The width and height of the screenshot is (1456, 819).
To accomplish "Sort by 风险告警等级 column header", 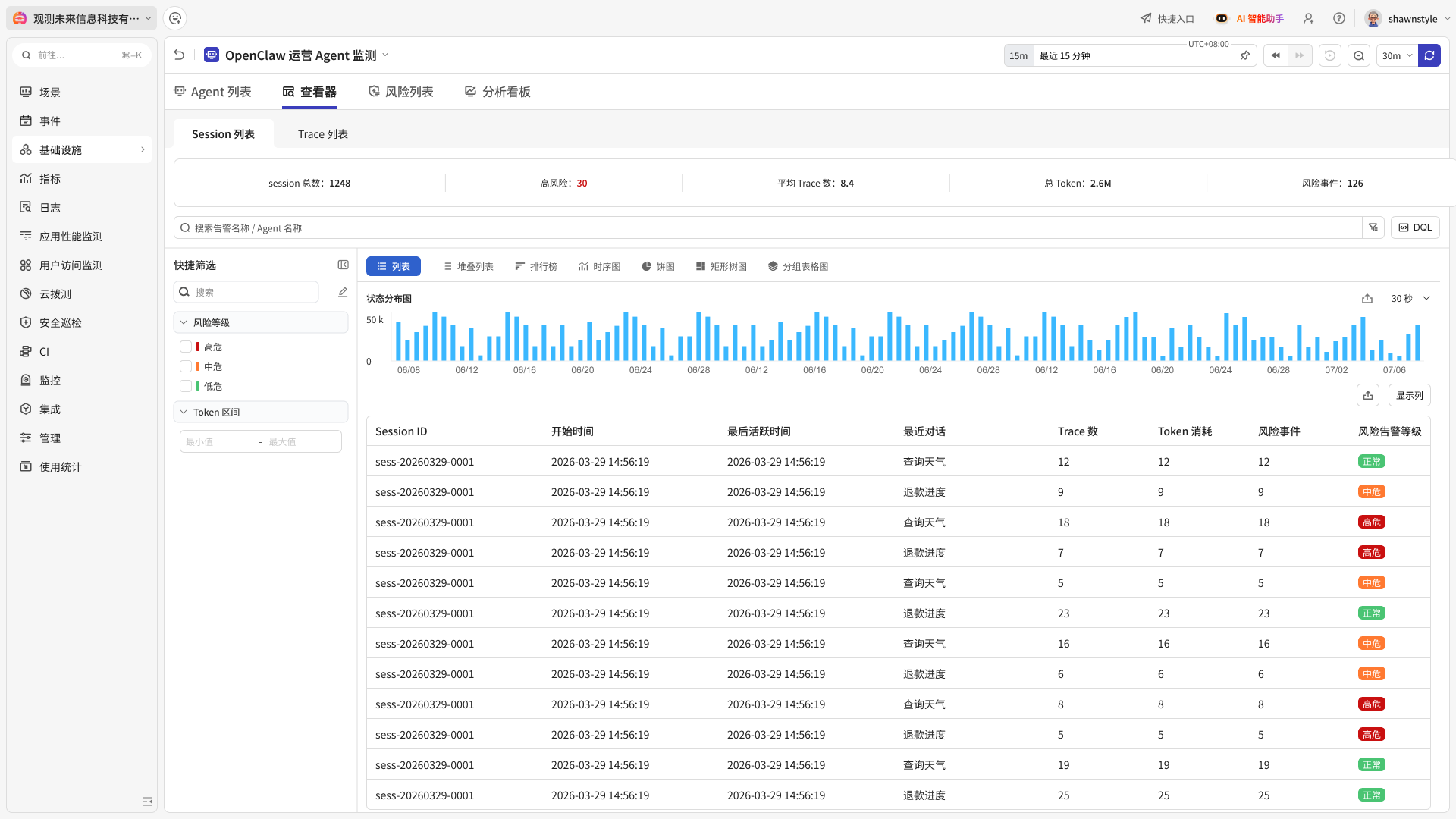I will click(1389, 431).
